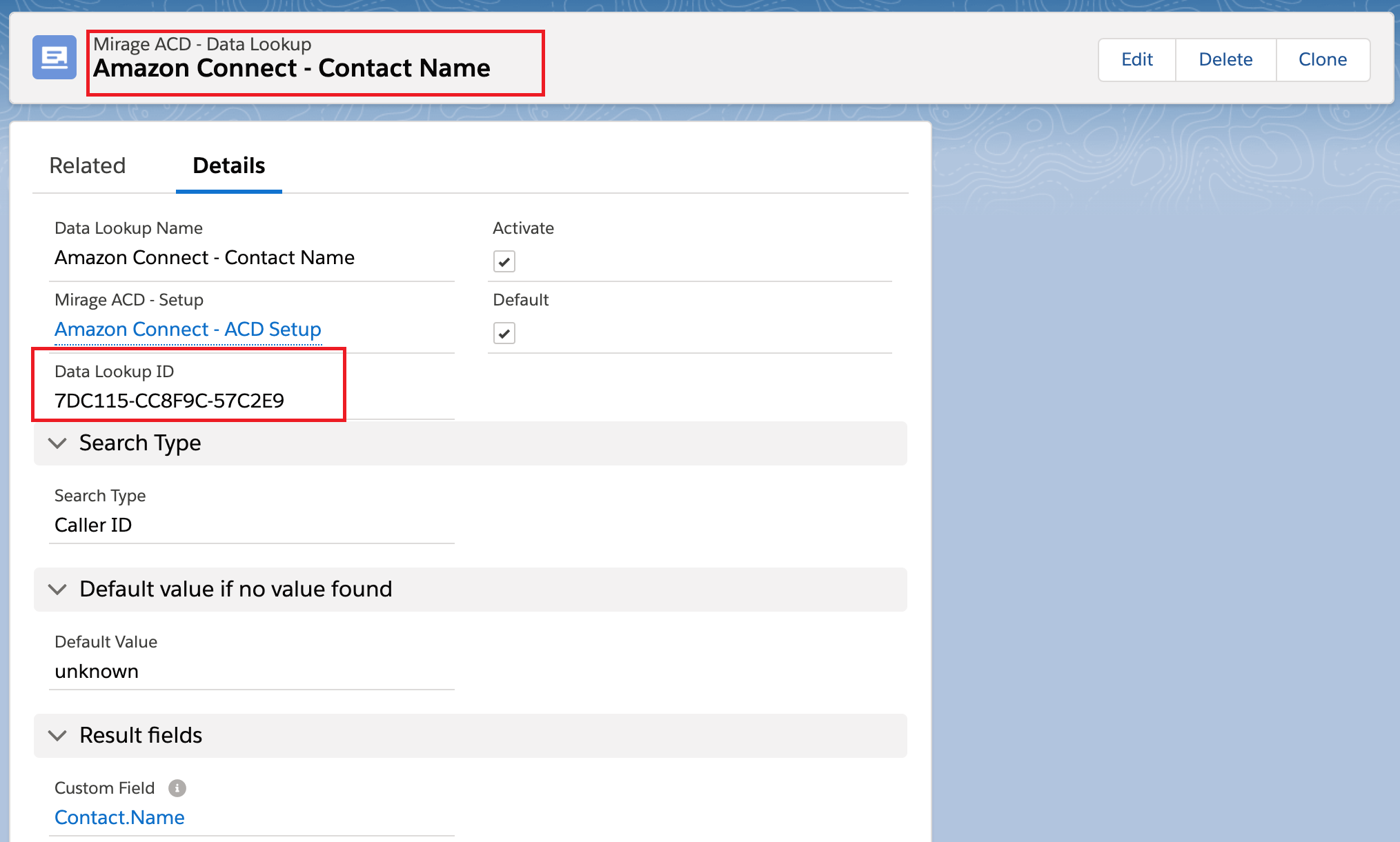Viewport: 1400px width, 842px height.
Task: Click the Data Lookup ID field label
Action: tap(115, 372)
